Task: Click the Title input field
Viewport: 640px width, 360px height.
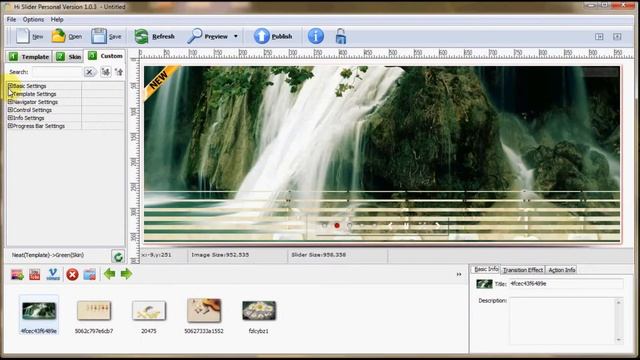Action: (566, 284)
